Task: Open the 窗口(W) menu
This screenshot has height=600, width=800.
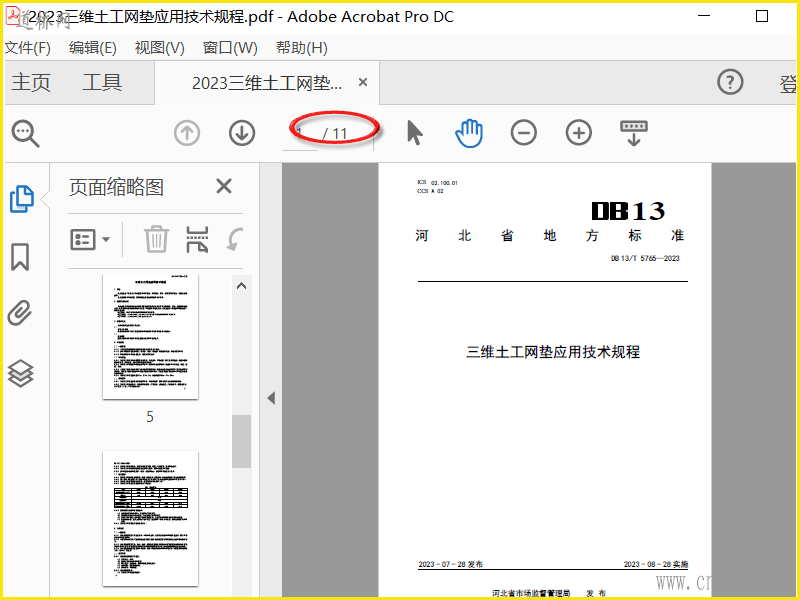Action: [x=230, y=48]
